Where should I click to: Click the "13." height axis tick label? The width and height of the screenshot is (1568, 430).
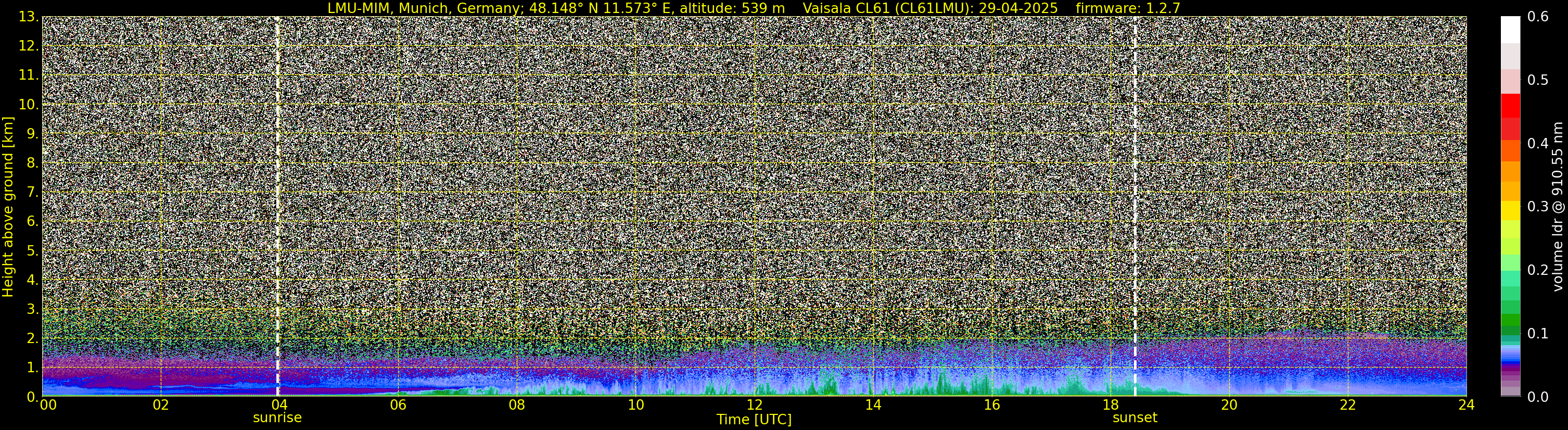tap(29, 17)
